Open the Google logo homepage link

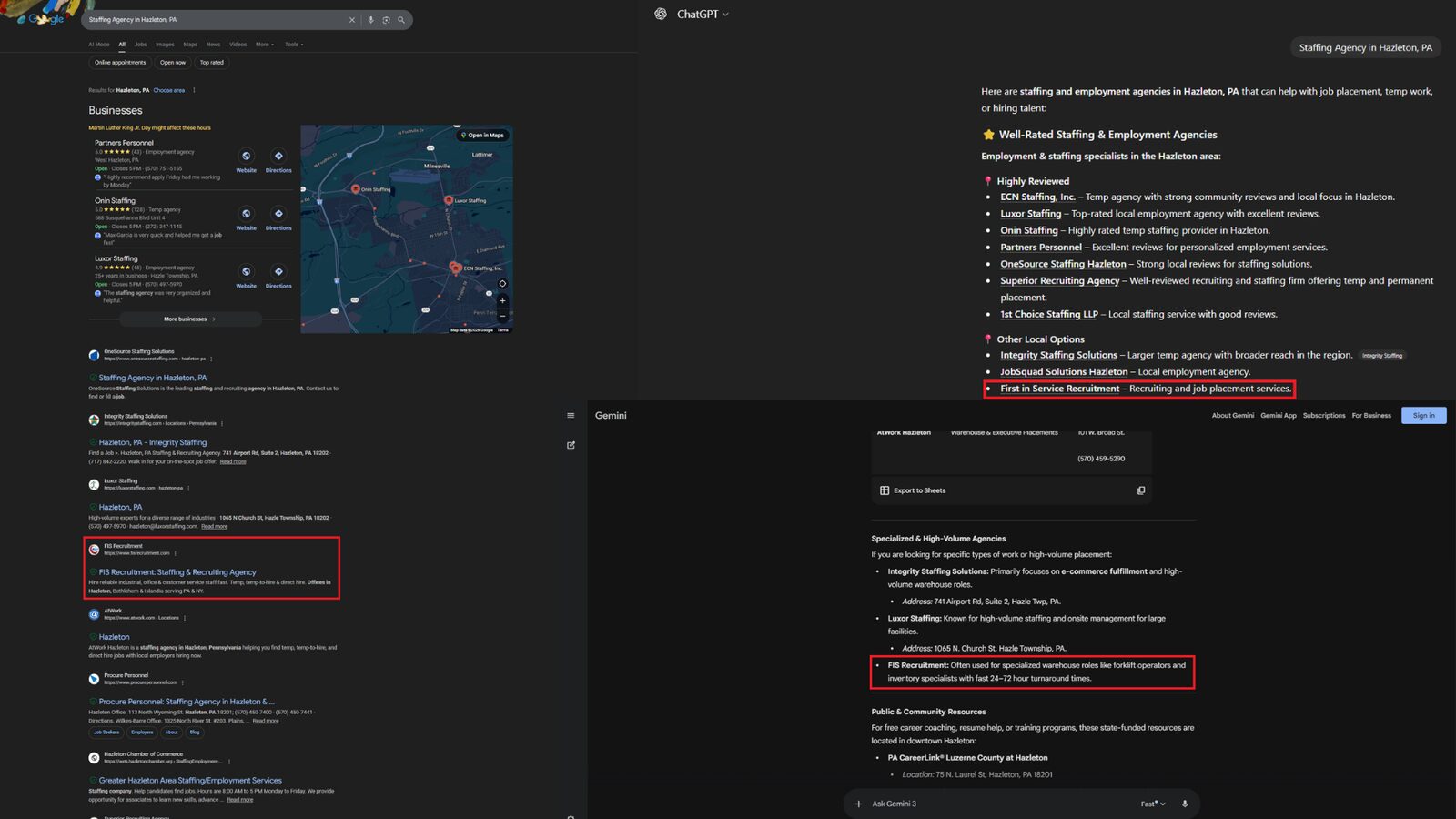(45, 19)
